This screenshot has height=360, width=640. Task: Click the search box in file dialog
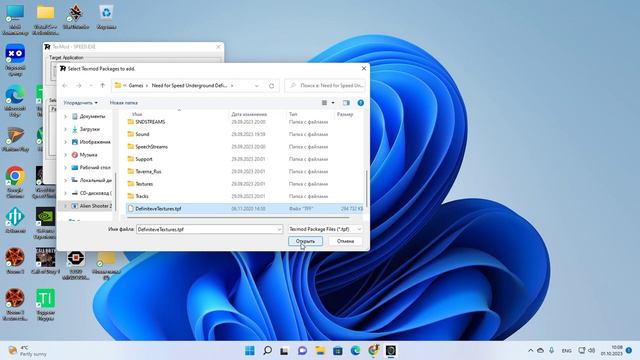[x=325, y=86]
